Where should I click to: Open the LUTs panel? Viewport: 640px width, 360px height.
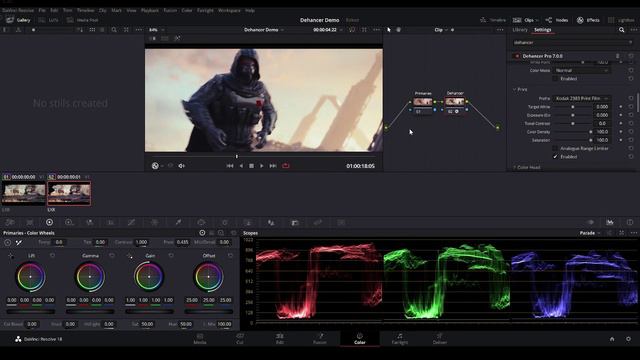(x=49, y=20)
